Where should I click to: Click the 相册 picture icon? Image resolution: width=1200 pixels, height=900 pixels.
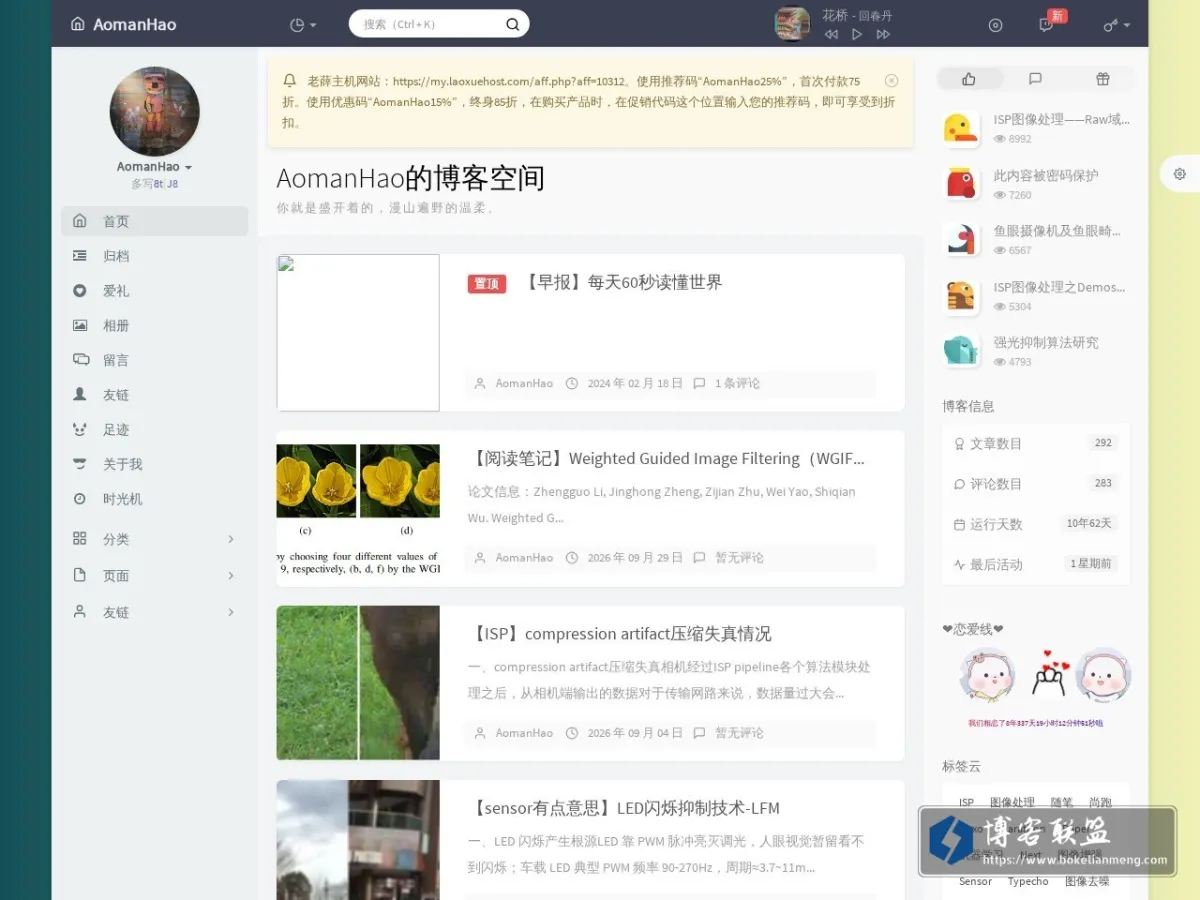(x=80, y=325)
